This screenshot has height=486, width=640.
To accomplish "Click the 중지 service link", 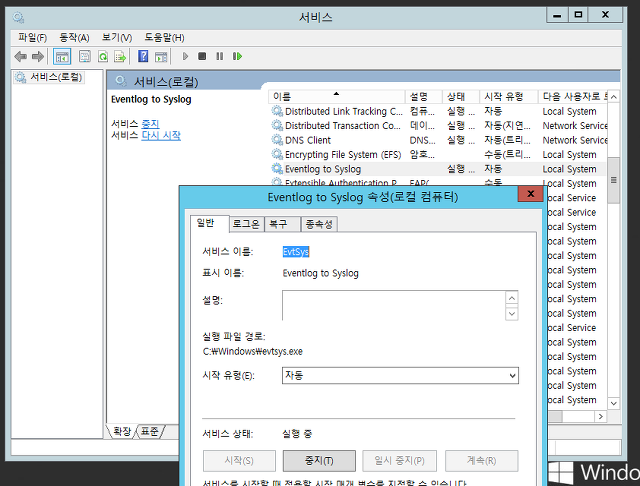I will click(150, 124).
